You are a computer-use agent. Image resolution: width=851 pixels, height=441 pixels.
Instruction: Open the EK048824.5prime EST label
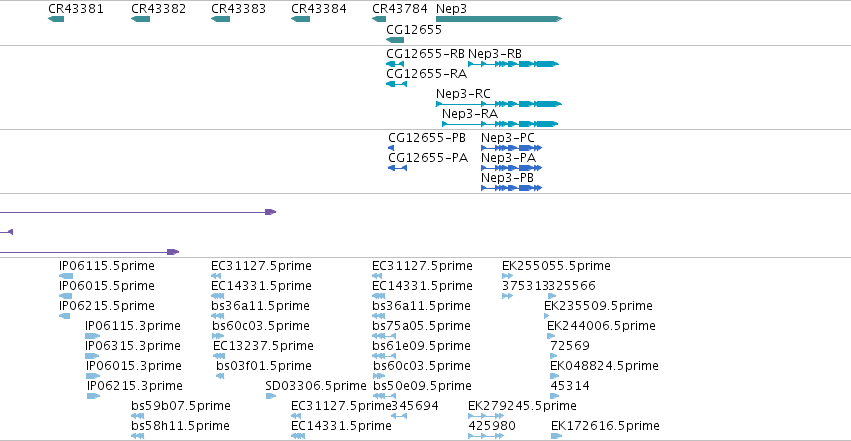(605, 366)
